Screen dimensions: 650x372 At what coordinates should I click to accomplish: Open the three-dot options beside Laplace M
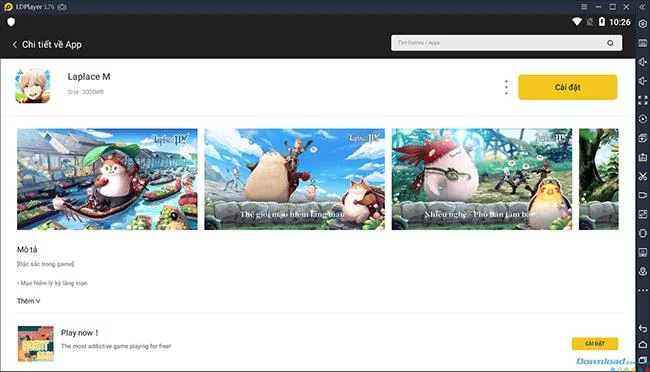506,87
